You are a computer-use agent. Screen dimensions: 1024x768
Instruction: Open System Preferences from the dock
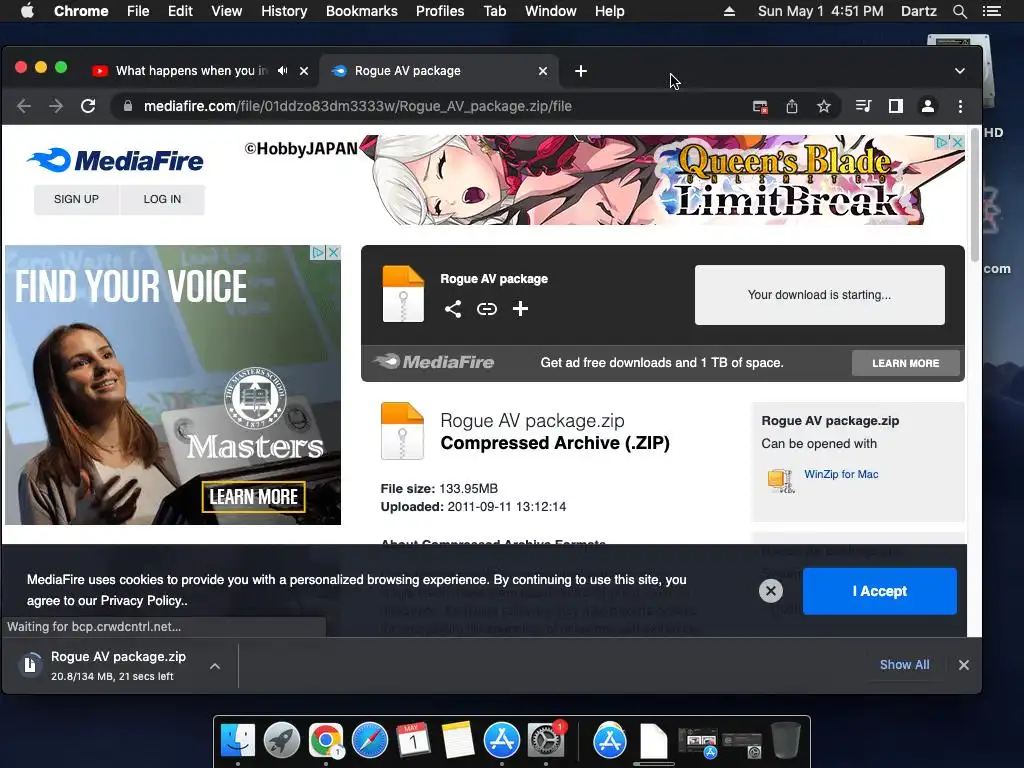tap(546, 741)
